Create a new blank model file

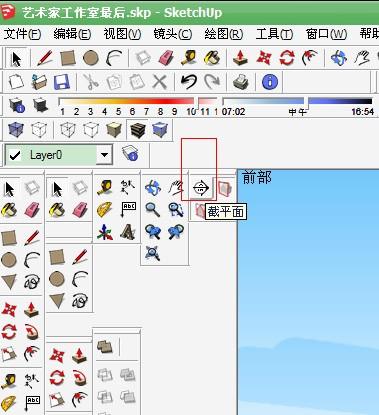pos(16,82)
